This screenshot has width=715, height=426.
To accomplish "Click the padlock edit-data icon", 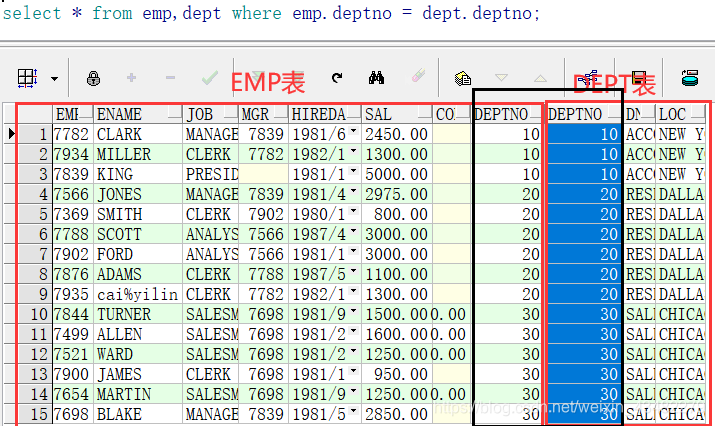I will point(93,78).
